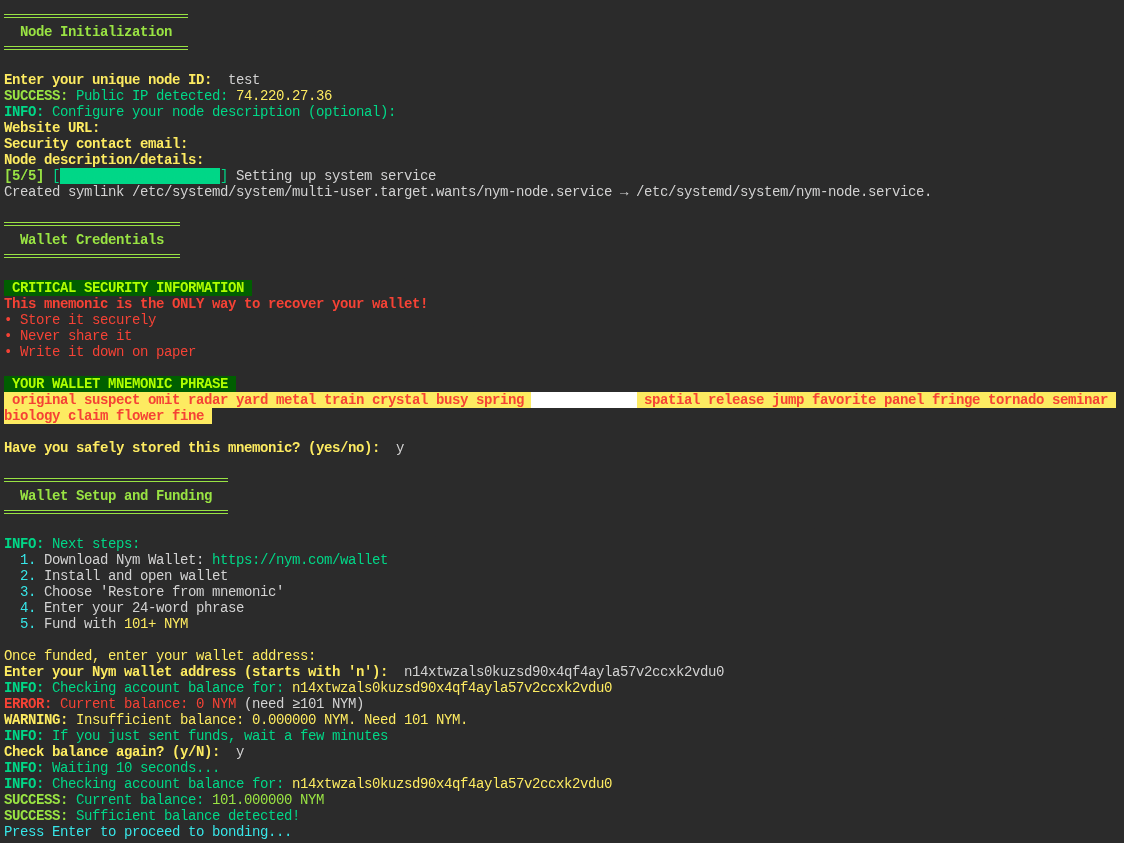
Task: Click the "Created symlink" systemd output line
Action: pos(467,192)
